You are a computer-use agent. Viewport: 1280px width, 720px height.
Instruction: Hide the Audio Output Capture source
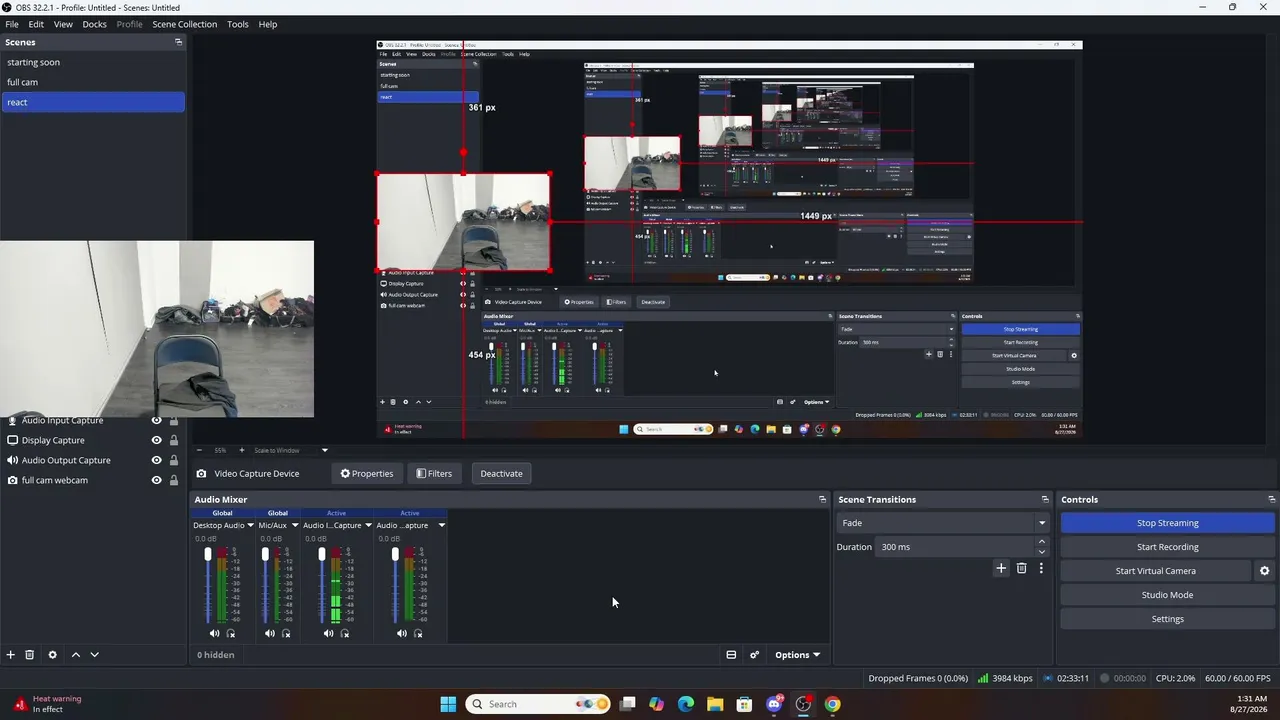(x=156, y=460)
